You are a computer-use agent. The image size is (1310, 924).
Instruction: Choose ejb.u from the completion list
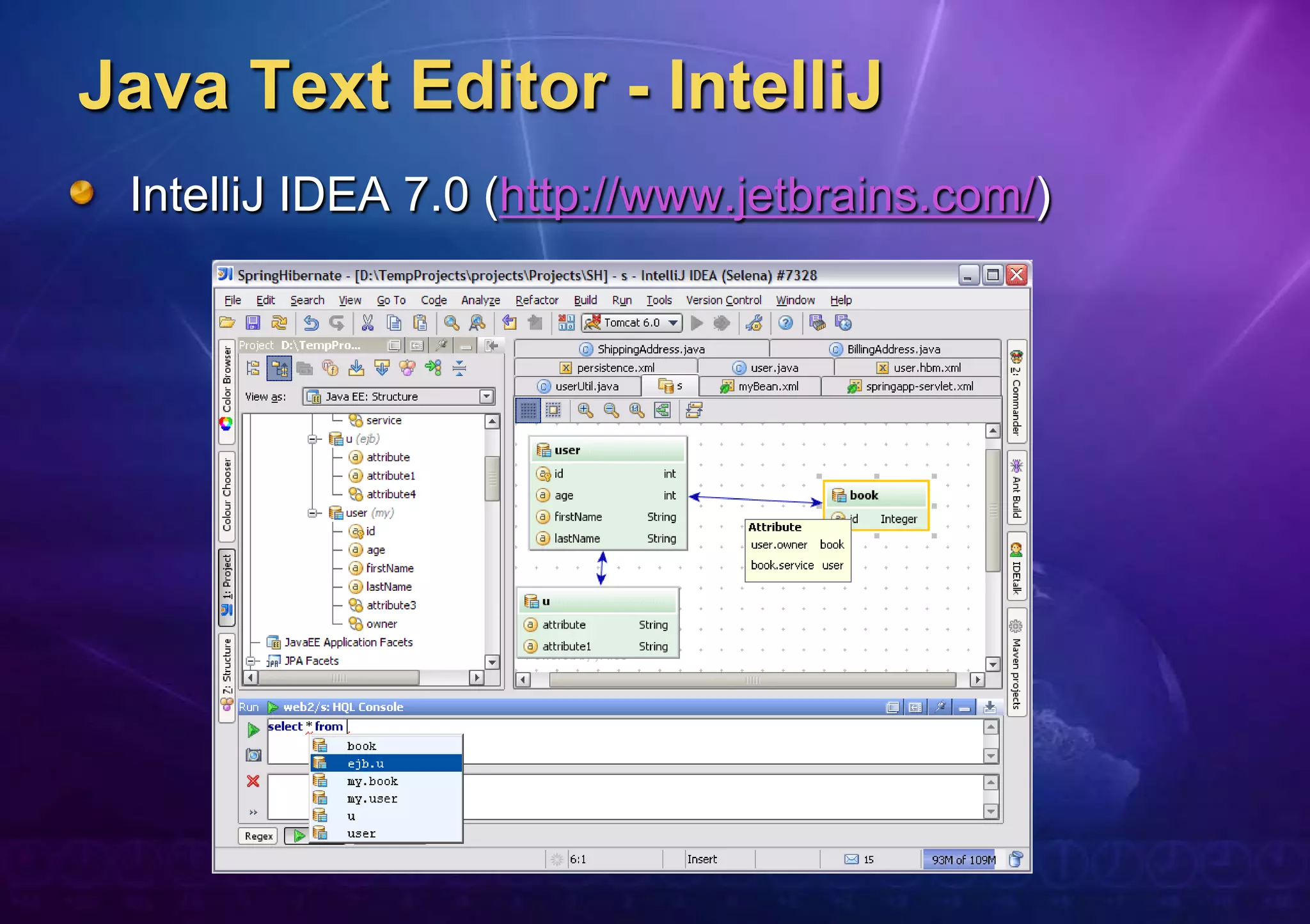tap(386, 763)
